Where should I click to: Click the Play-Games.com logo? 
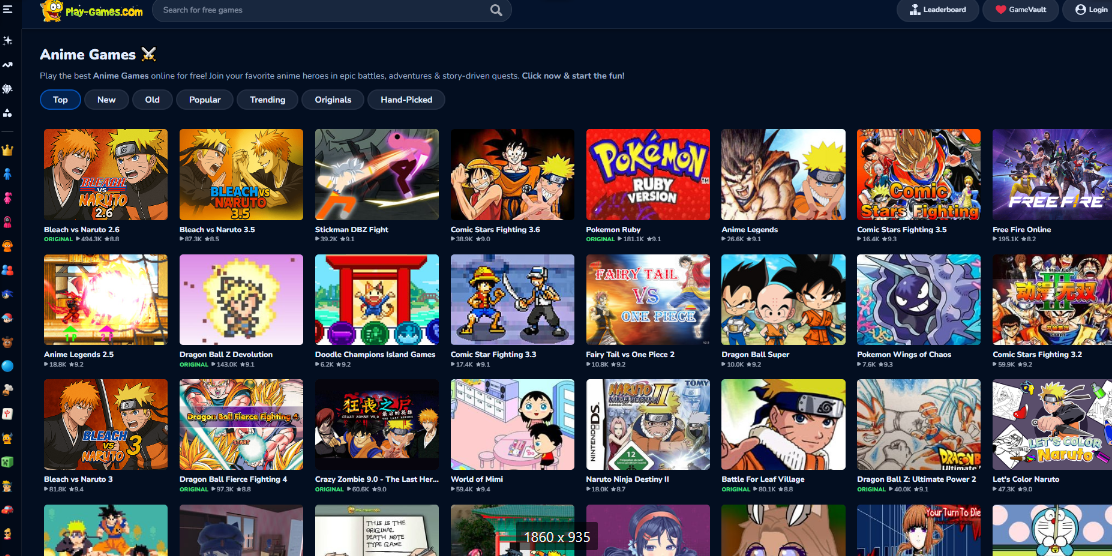coord(91,11)
